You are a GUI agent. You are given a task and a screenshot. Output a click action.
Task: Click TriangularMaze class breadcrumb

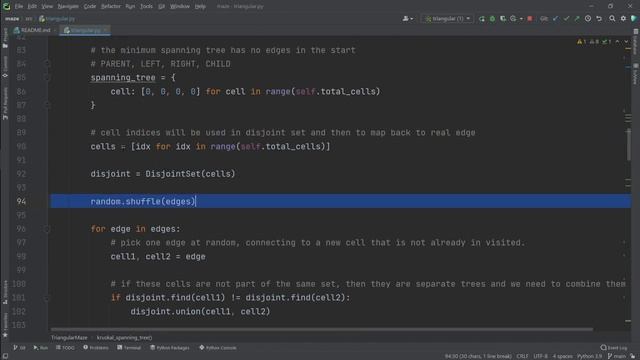tap(69, 338)
